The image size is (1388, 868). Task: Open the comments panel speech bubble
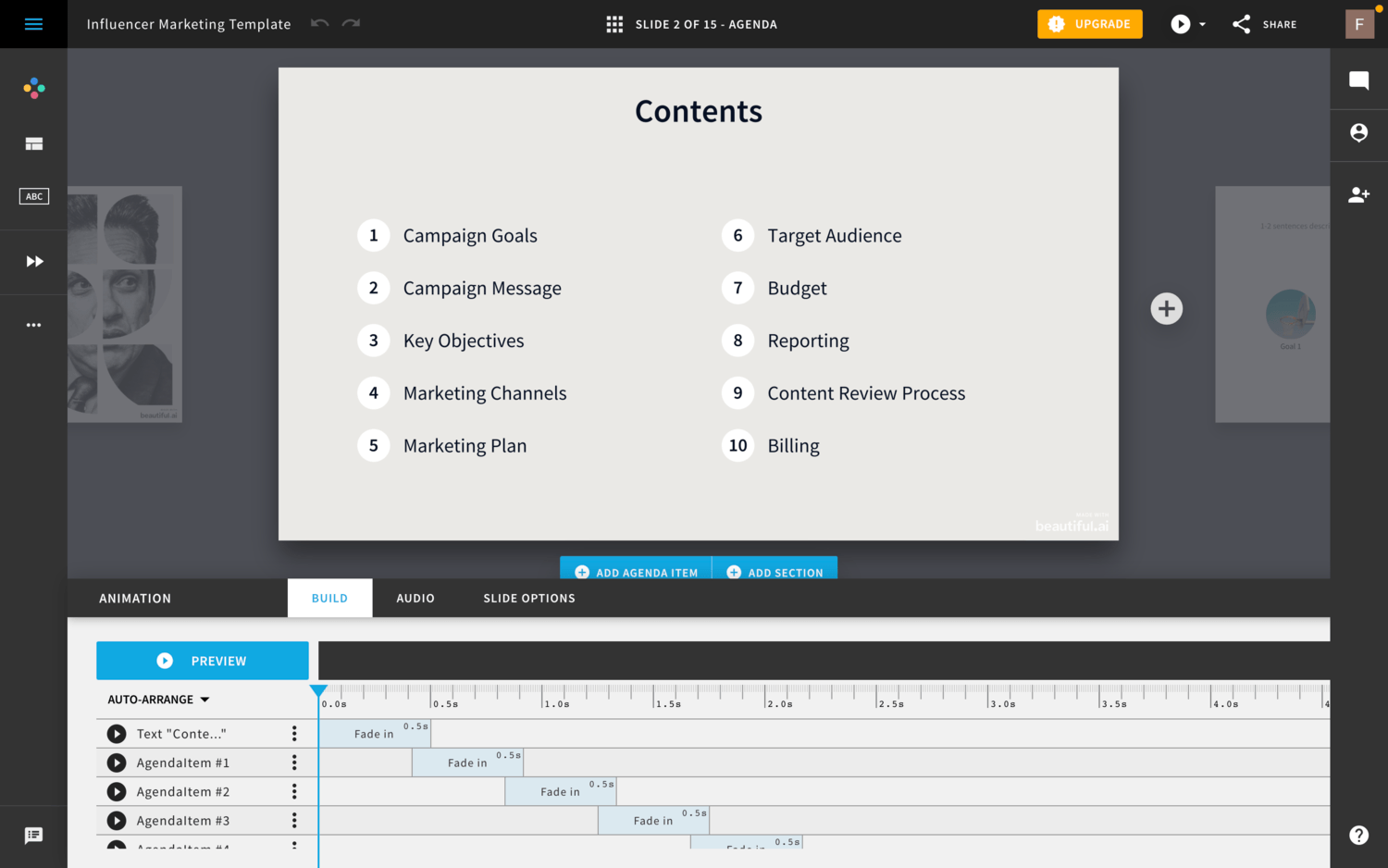[1358, 81]
